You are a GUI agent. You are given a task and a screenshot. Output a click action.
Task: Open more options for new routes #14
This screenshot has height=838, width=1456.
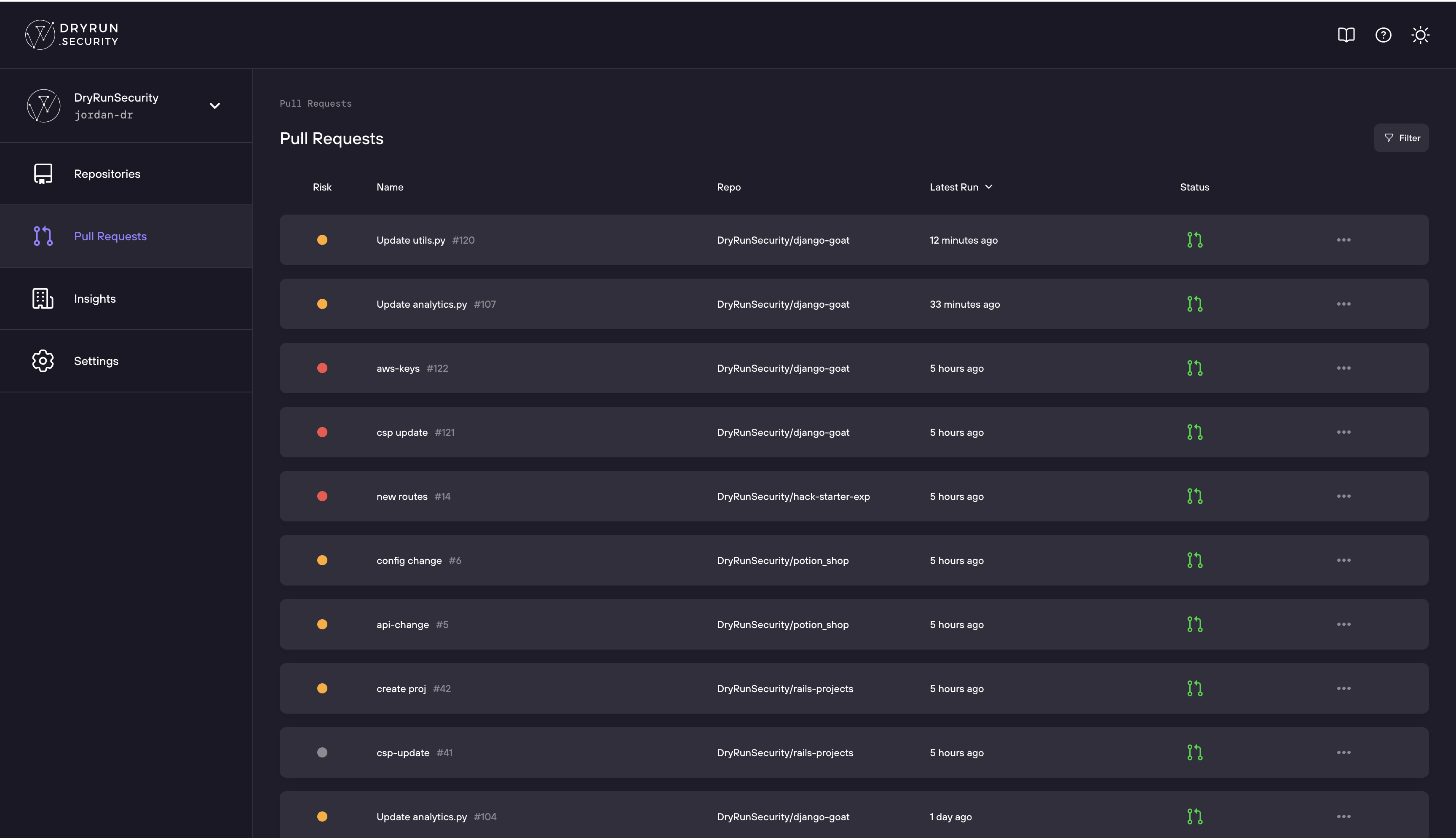pos(1344,496)
